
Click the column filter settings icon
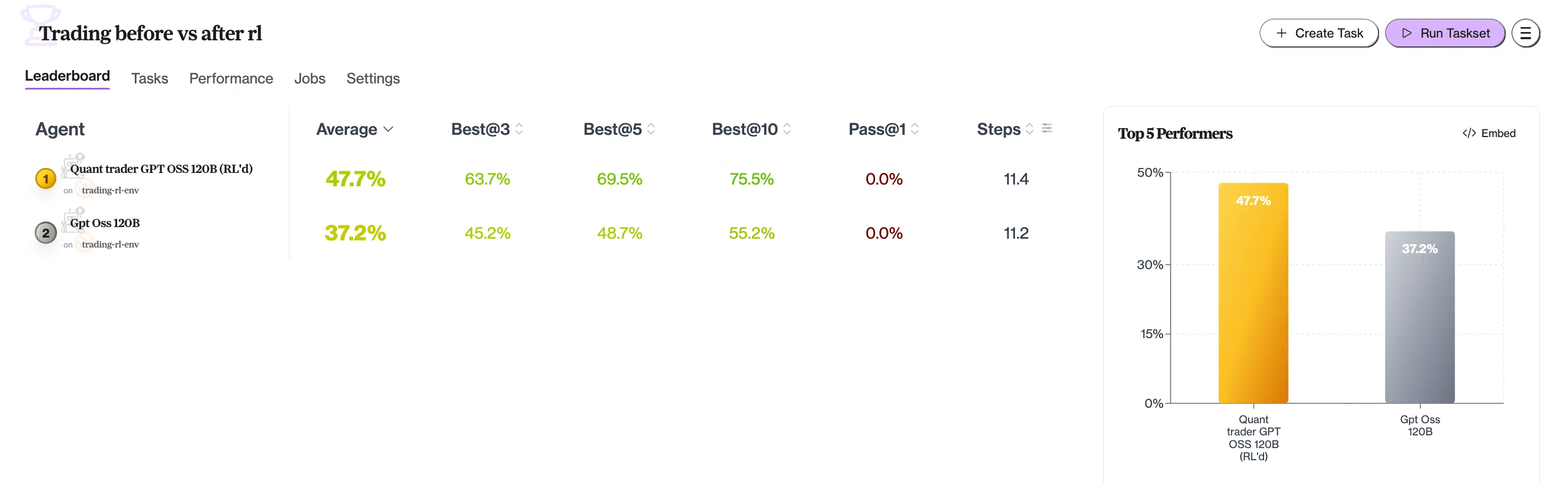click(x=1046, y=128)
